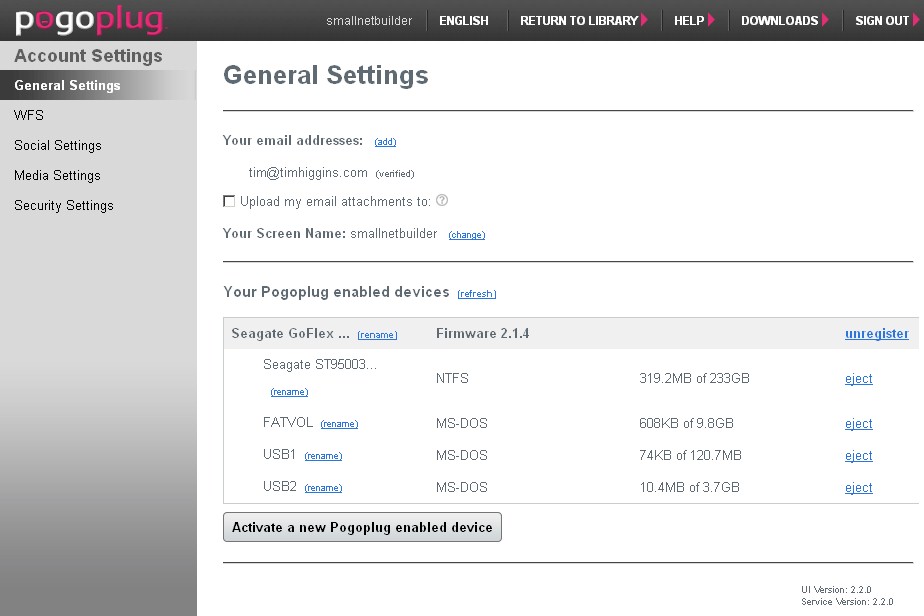Screen dimensions: 924x616
Task: Eject the USB2 drive
Action: click(859, 487)
